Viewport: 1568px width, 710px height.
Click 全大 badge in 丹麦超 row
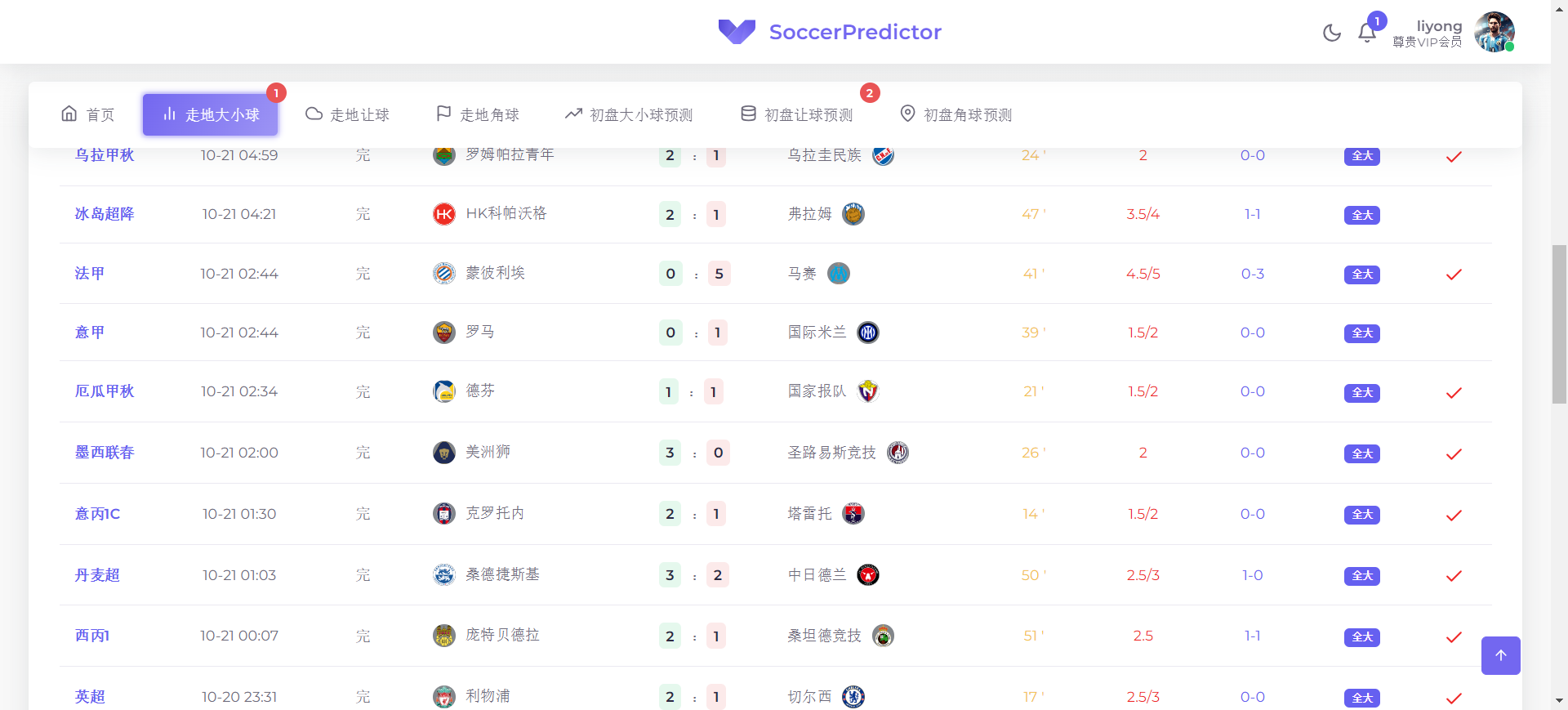1361,576
